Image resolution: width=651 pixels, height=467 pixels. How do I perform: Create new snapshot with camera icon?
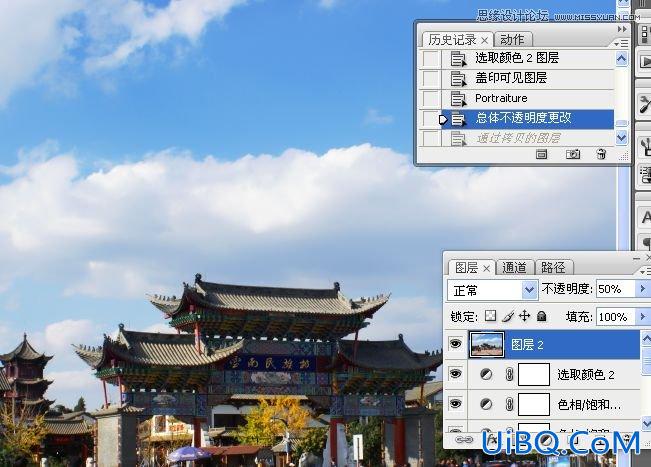tap(573, 154)
